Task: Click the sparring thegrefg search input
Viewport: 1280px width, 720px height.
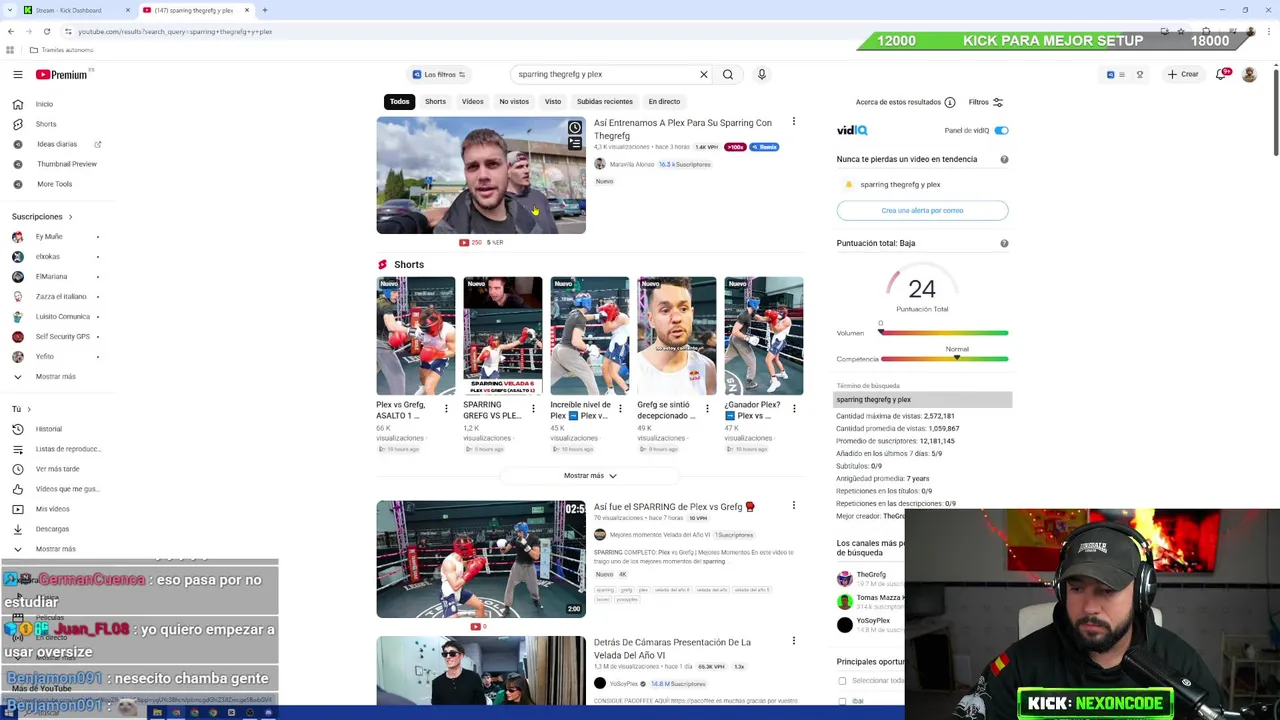Action: 605,74
